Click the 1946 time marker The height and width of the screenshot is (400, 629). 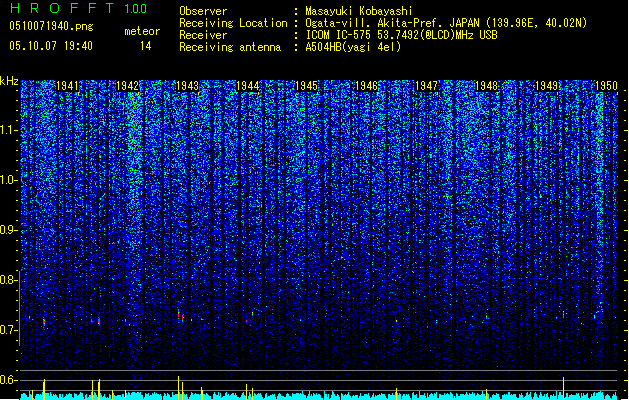pos(367,86)
